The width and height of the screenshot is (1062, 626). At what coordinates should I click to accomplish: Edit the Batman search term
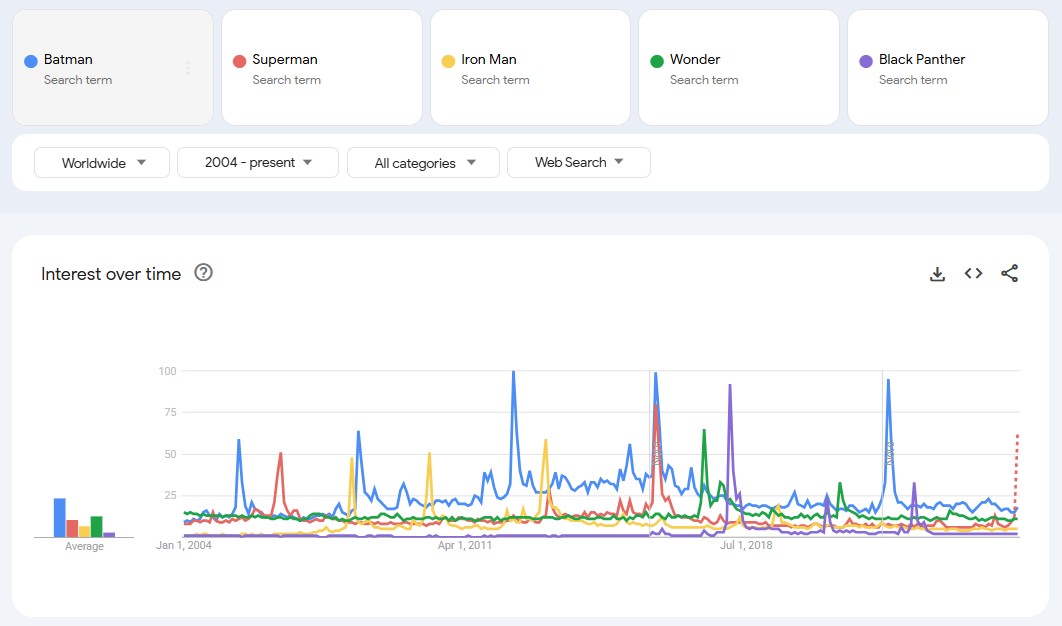(68, 60)
